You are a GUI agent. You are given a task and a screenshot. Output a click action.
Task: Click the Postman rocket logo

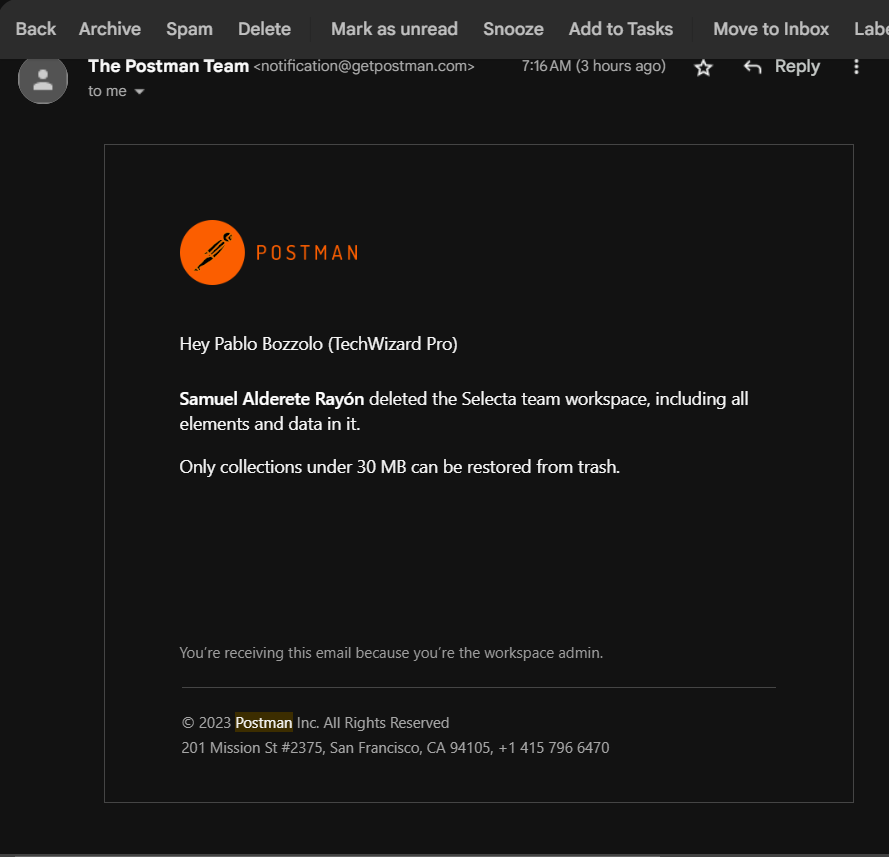(x=212, y=252)
